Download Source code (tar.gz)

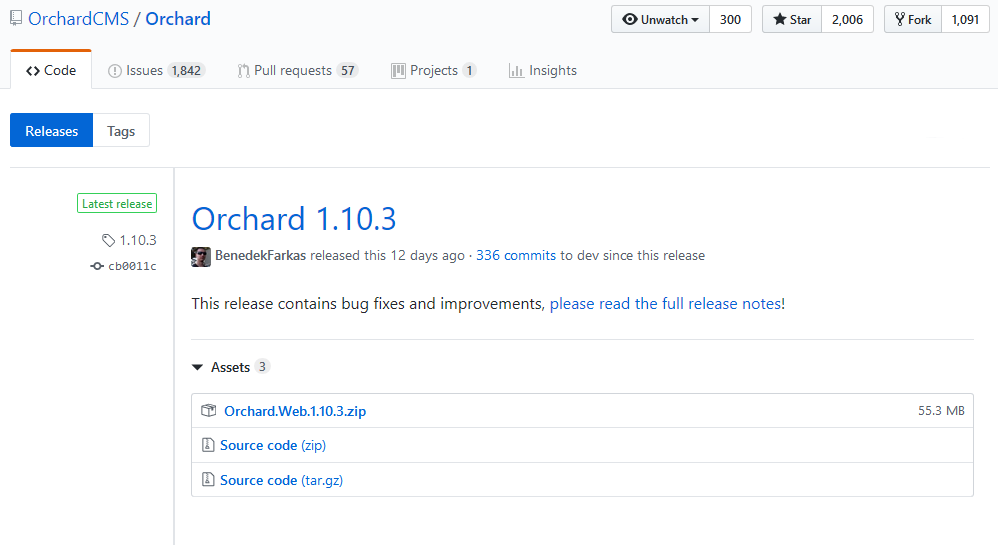pyautogui.click(x=281, y=480)
